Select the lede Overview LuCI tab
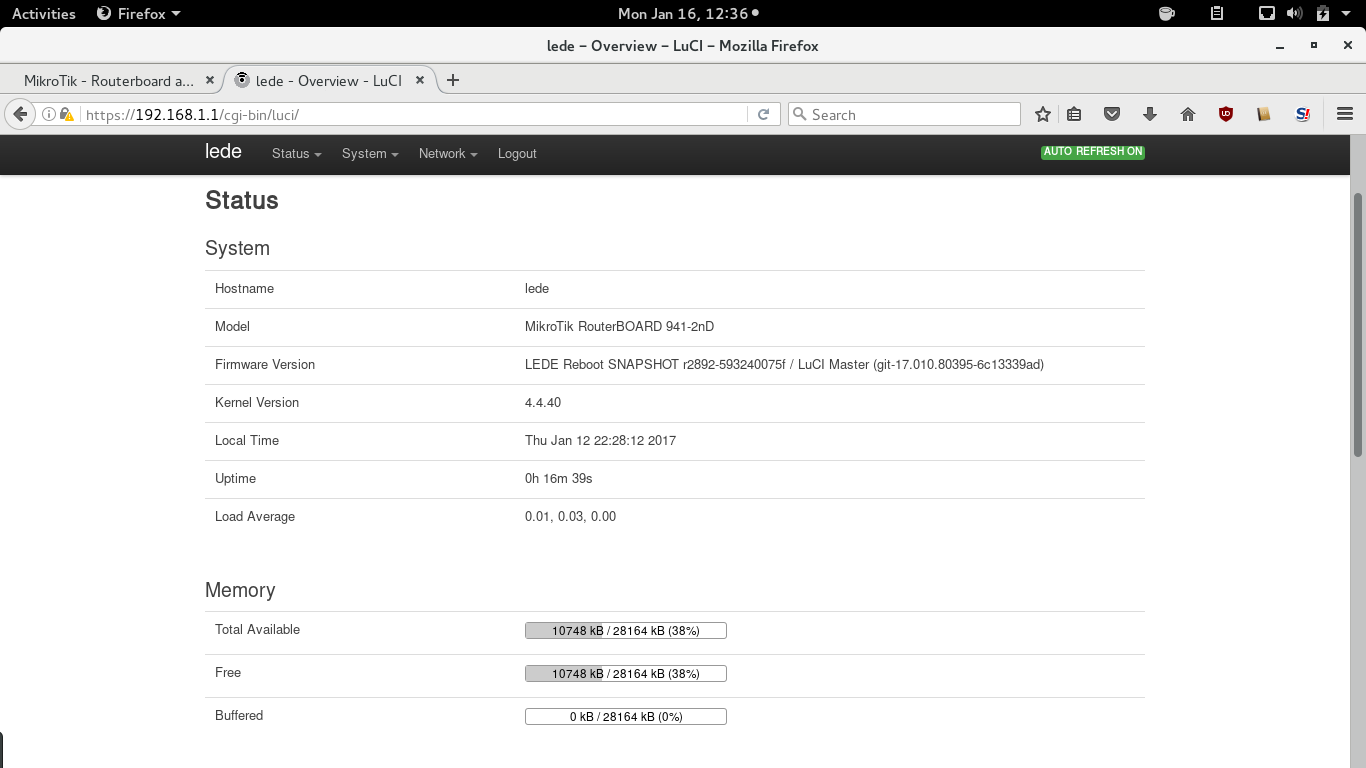 pos(330,80)
